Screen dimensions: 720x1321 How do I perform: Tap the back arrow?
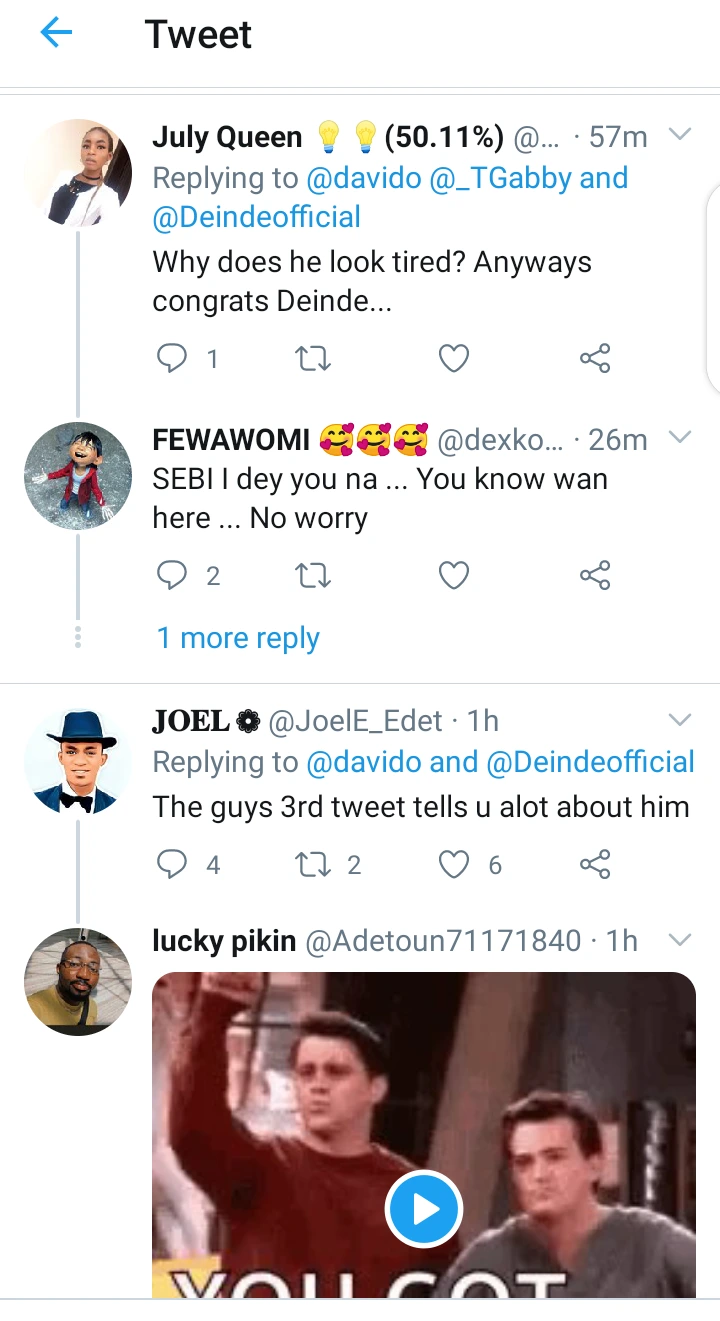coord(56,34)
